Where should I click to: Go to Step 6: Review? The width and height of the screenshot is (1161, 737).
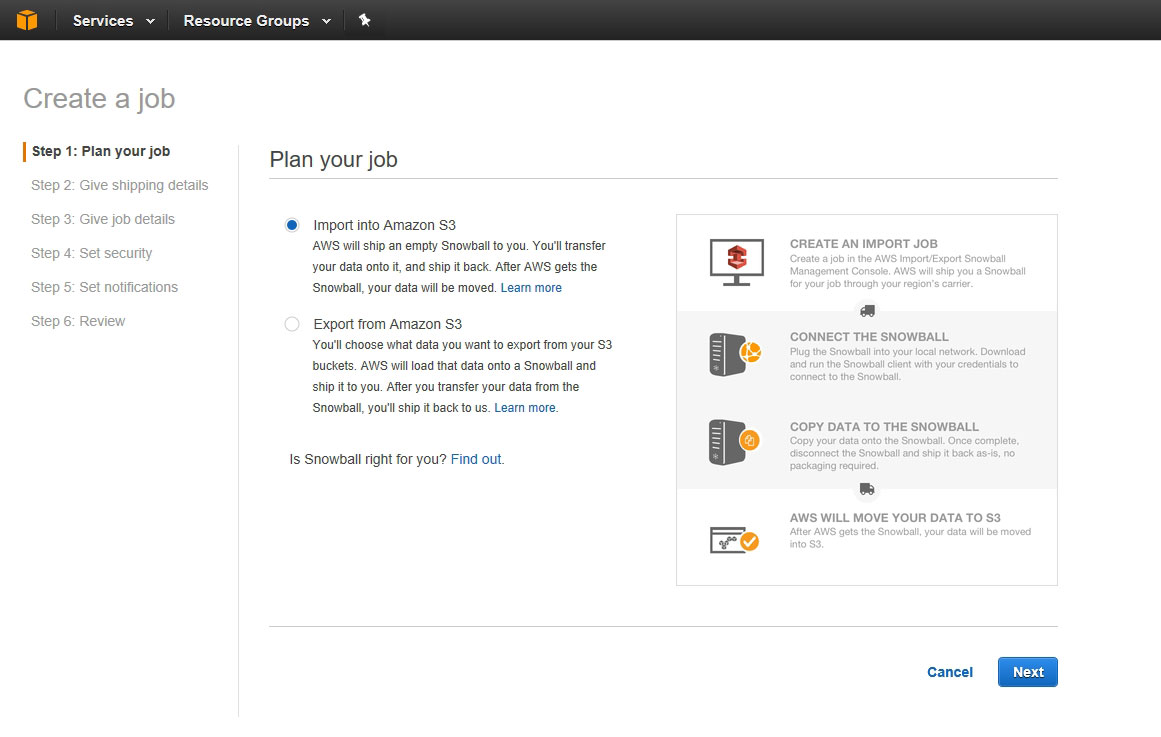click(x=78, y=321)
